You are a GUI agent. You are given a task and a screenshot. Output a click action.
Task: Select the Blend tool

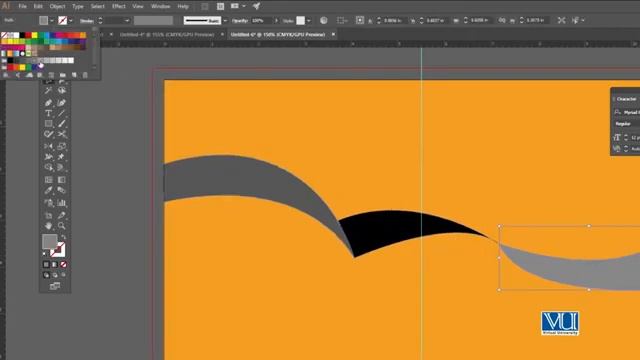tap(62, 190)
